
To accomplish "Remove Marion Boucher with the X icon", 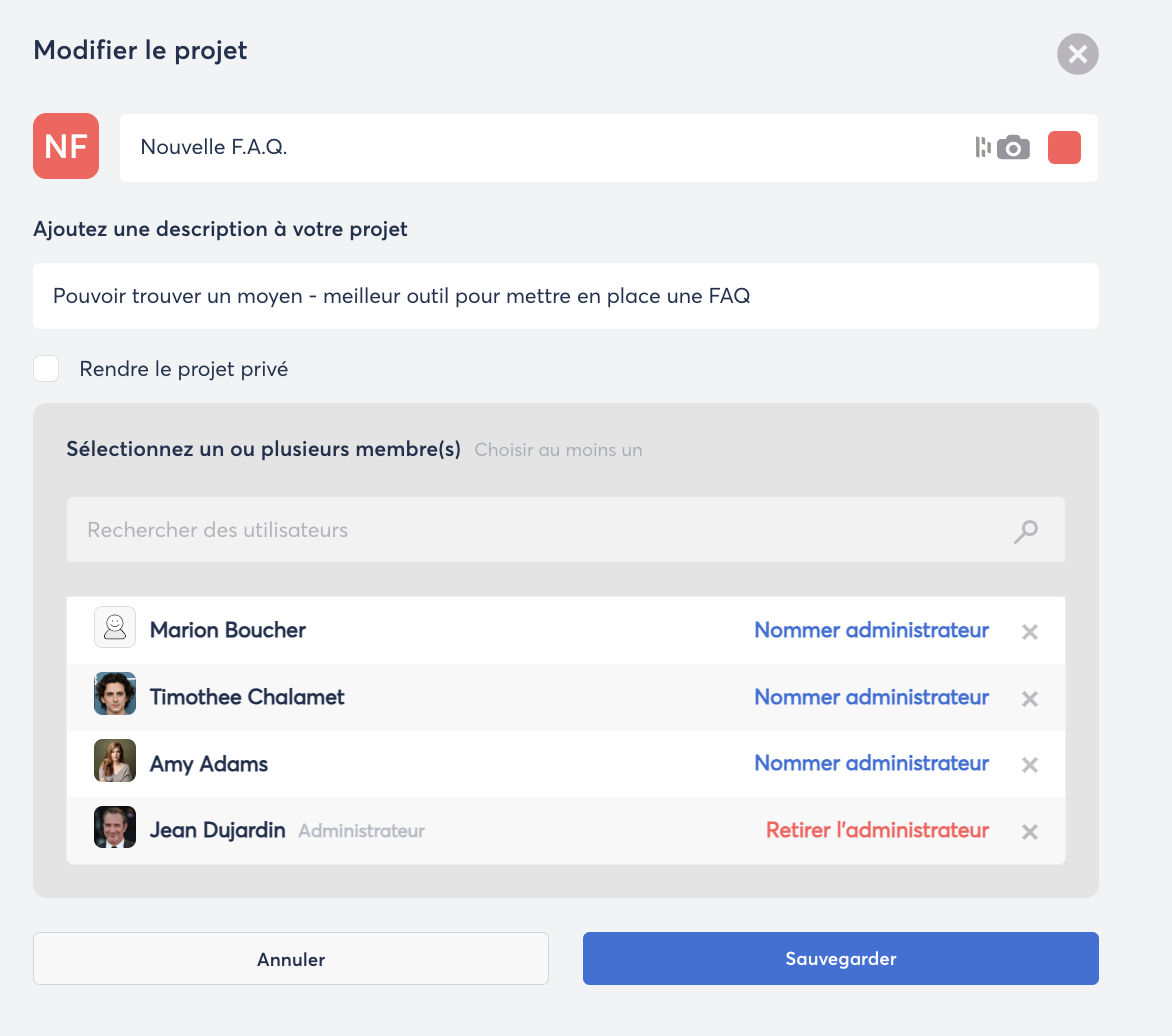I will (1030, 632).
